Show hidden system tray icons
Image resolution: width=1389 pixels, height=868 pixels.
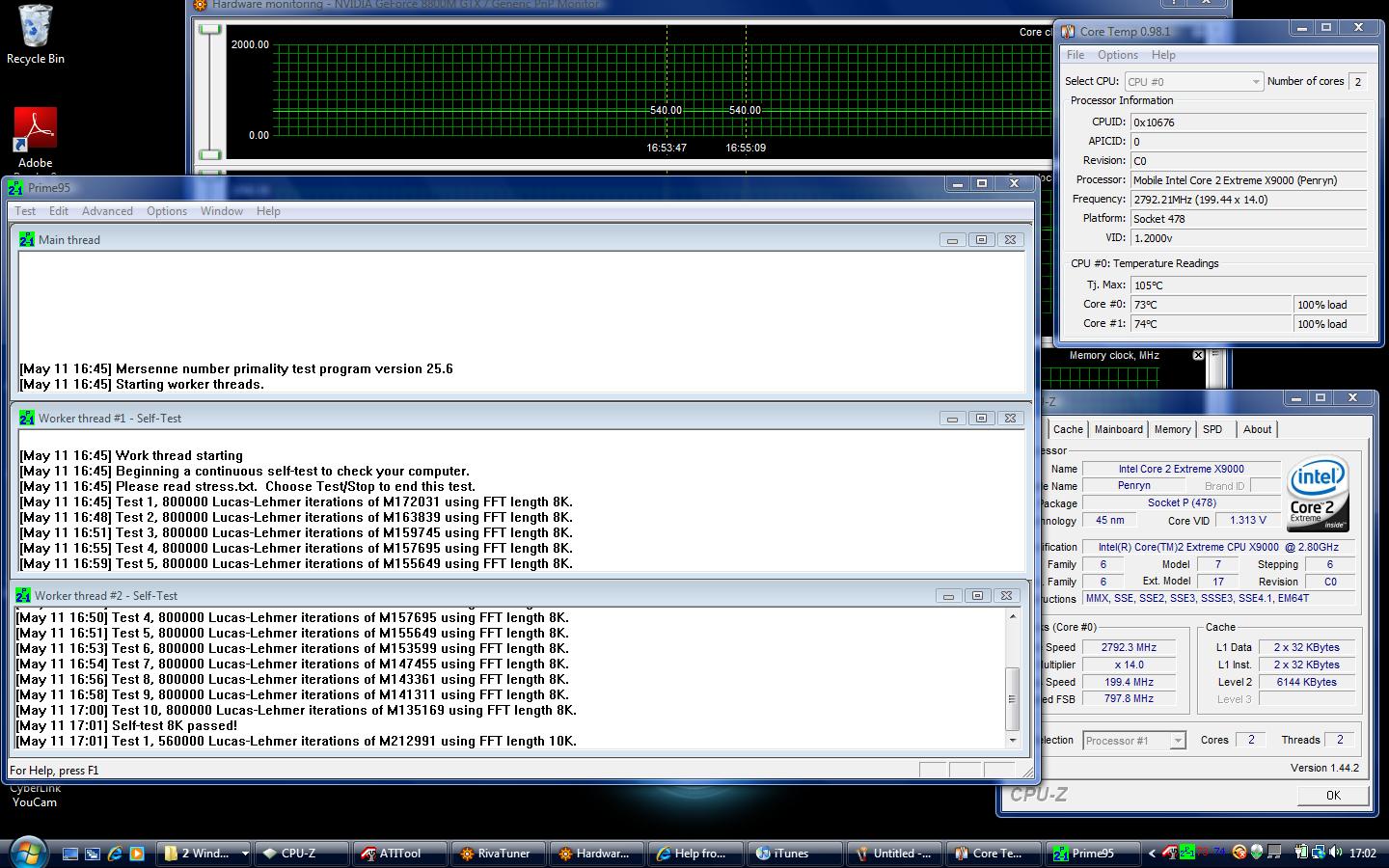pos(1151,854)
